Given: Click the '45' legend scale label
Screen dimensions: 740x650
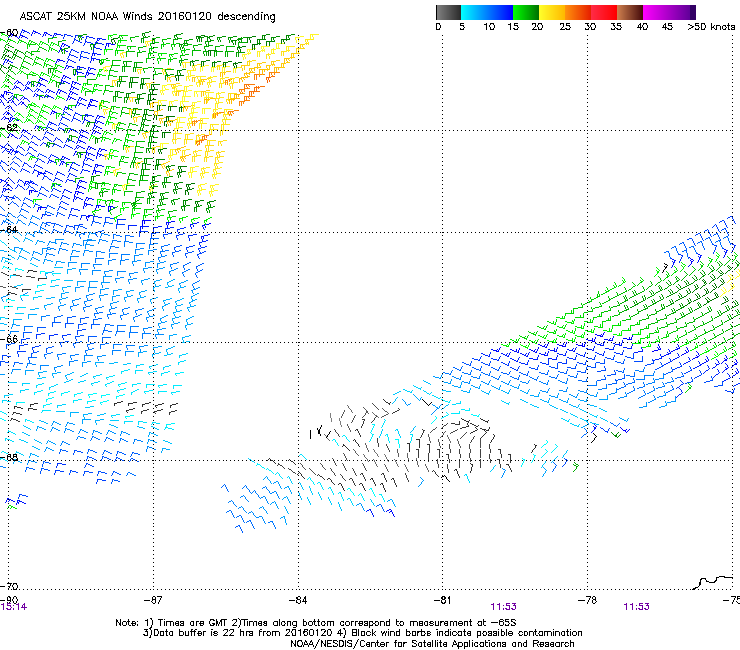Looking at the screenshot, I should (x=667, y=27).
